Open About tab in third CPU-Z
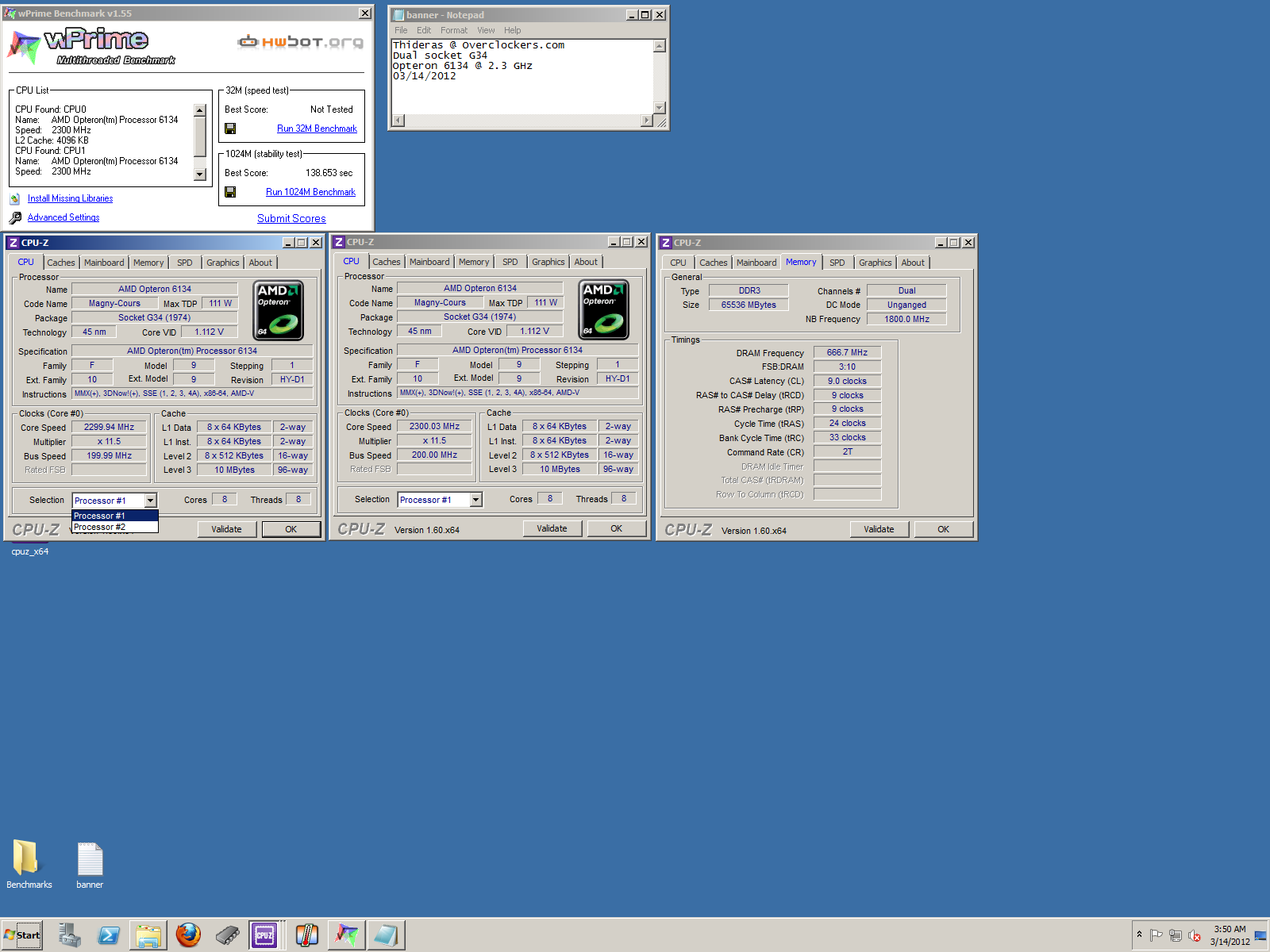This screenshot has height=952, width=1270. (x=913, y=263)
